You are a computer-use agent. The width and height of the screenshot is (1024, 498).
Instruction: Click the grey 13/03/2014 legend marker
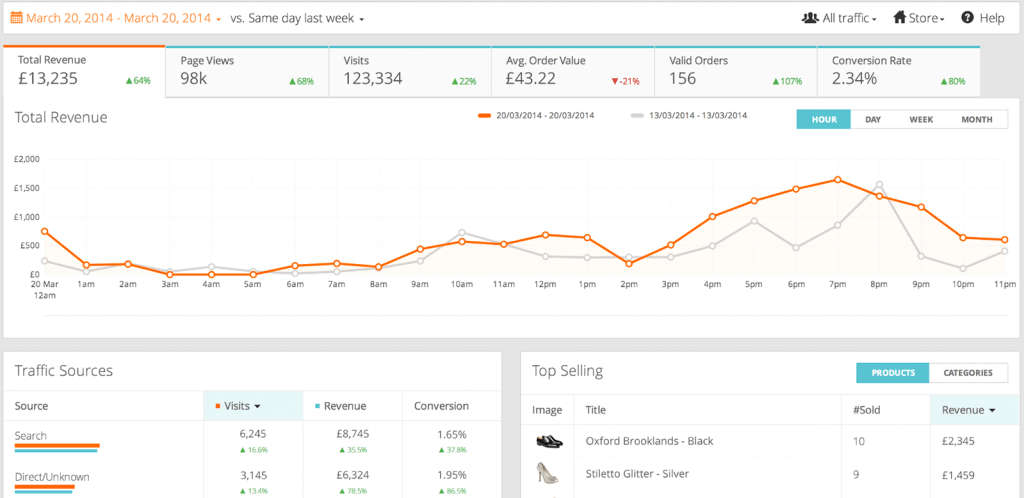click(x=637, y=116)
